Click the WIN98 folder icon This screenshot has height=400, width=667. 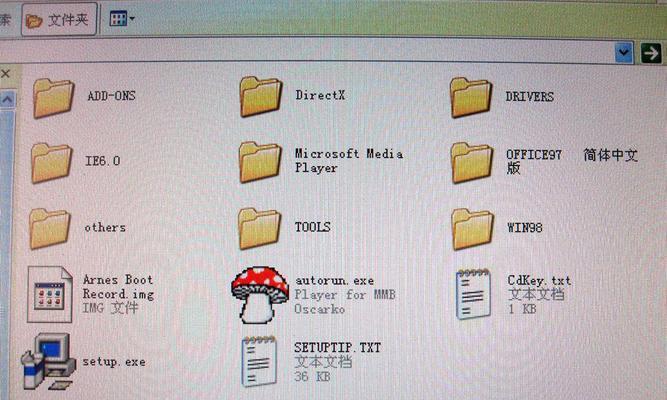coord(473,229)
